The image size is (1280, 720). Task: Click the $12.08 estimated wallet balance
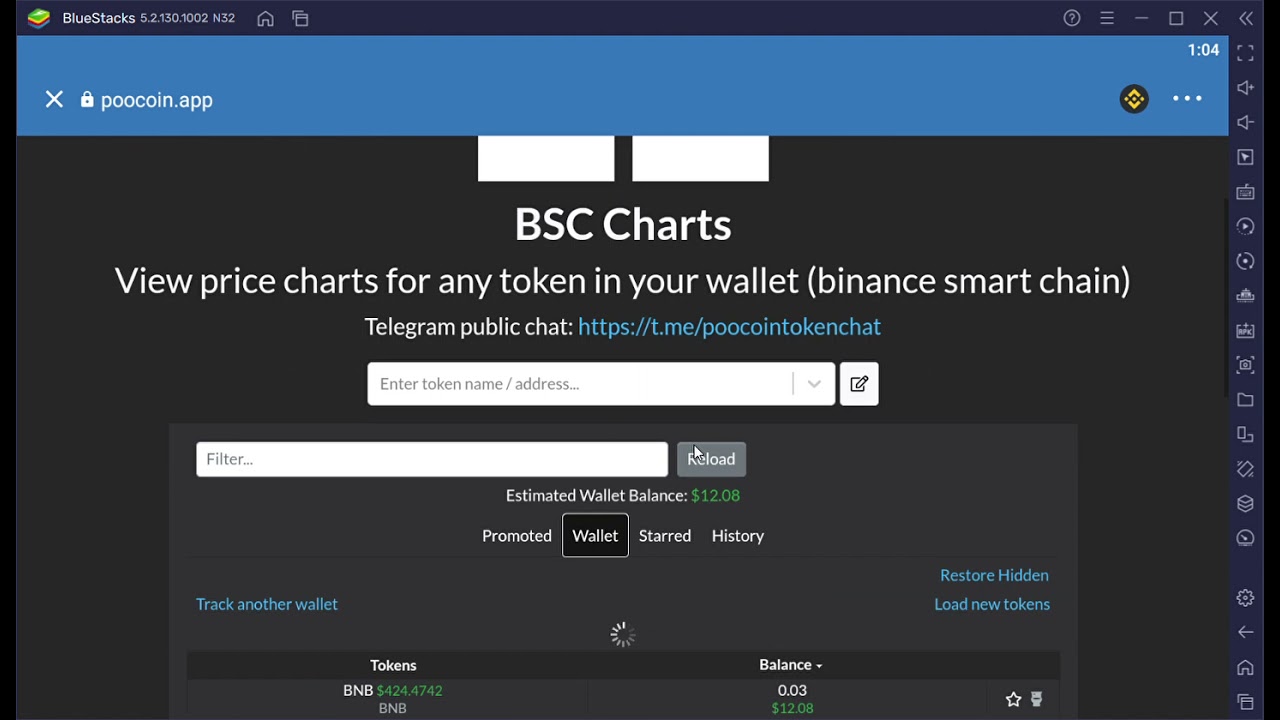click(715, 496)
